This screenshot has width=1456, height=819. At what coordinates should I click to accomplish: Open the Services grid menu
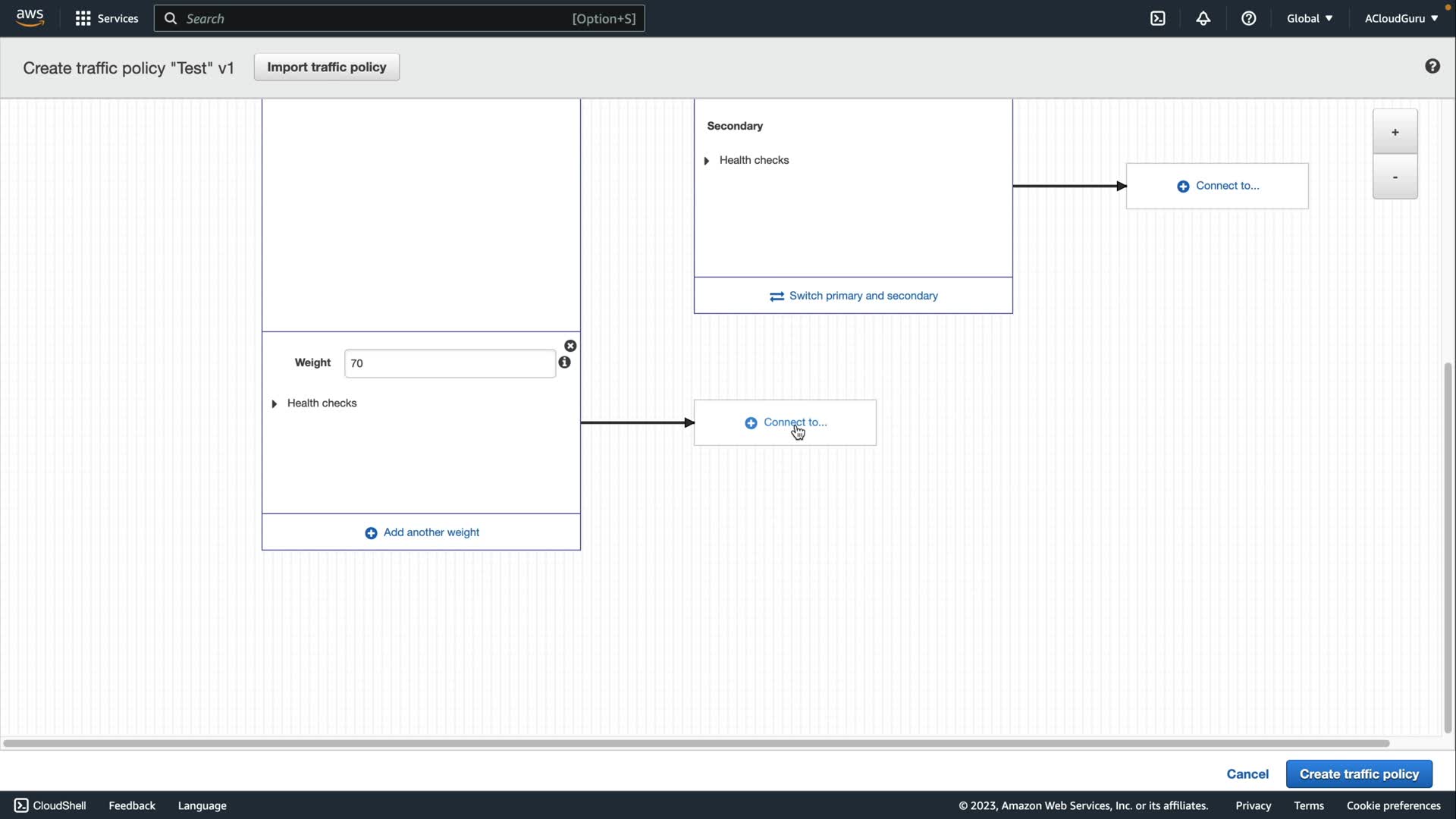tap(106, 18)
